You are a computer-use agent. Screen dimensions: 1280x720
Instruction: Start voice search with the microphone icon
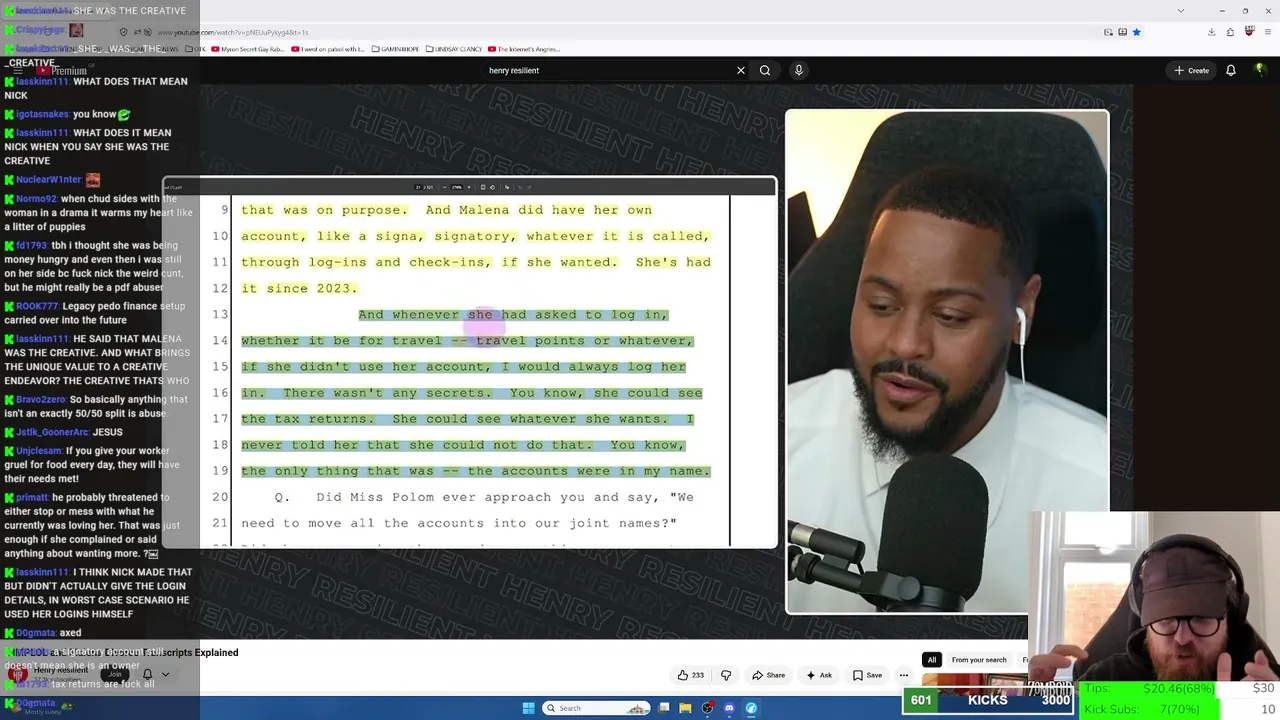(798, 70)
